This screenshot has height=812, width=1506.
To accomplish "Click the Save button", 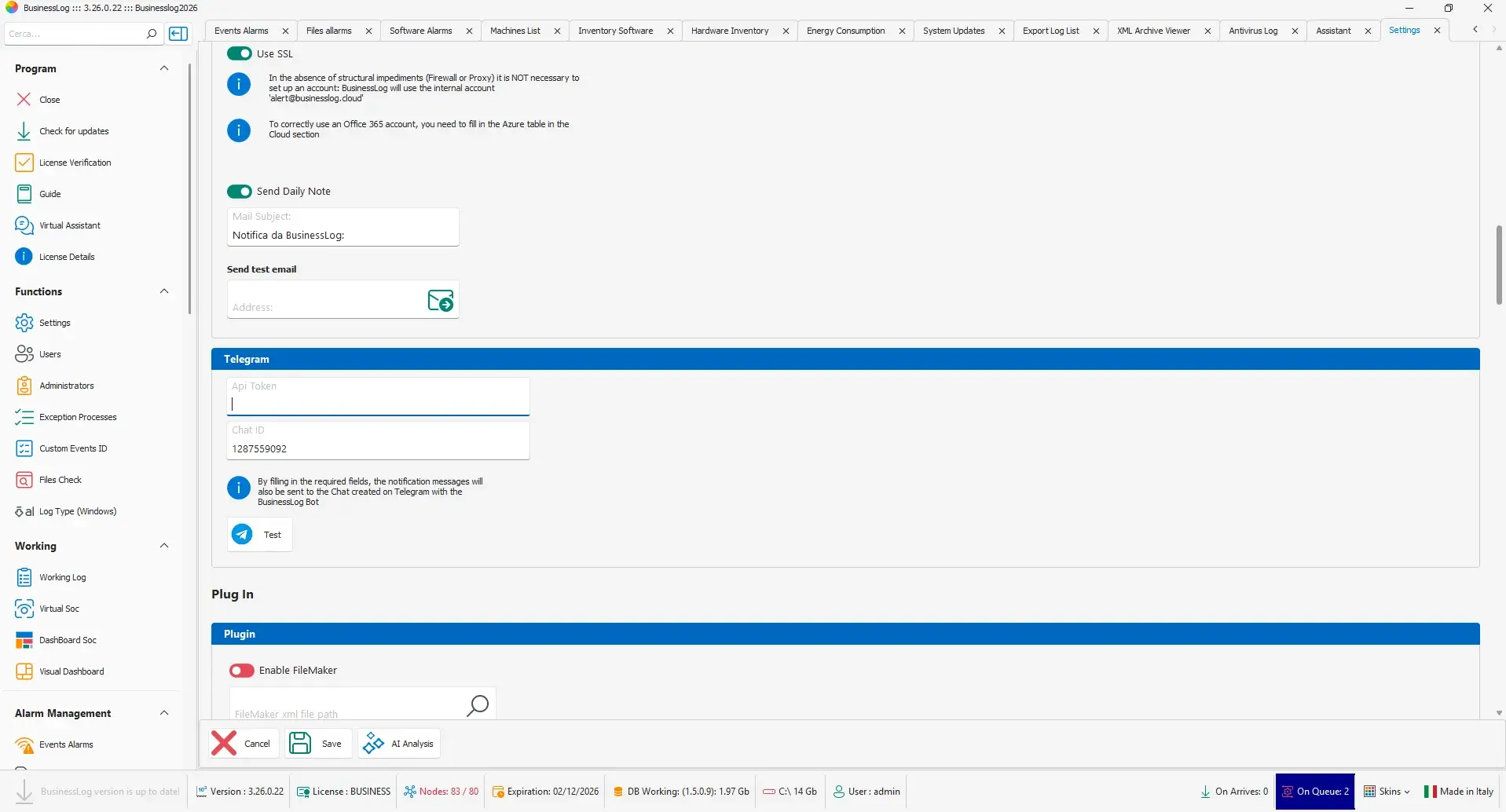I will coord(318,744).
